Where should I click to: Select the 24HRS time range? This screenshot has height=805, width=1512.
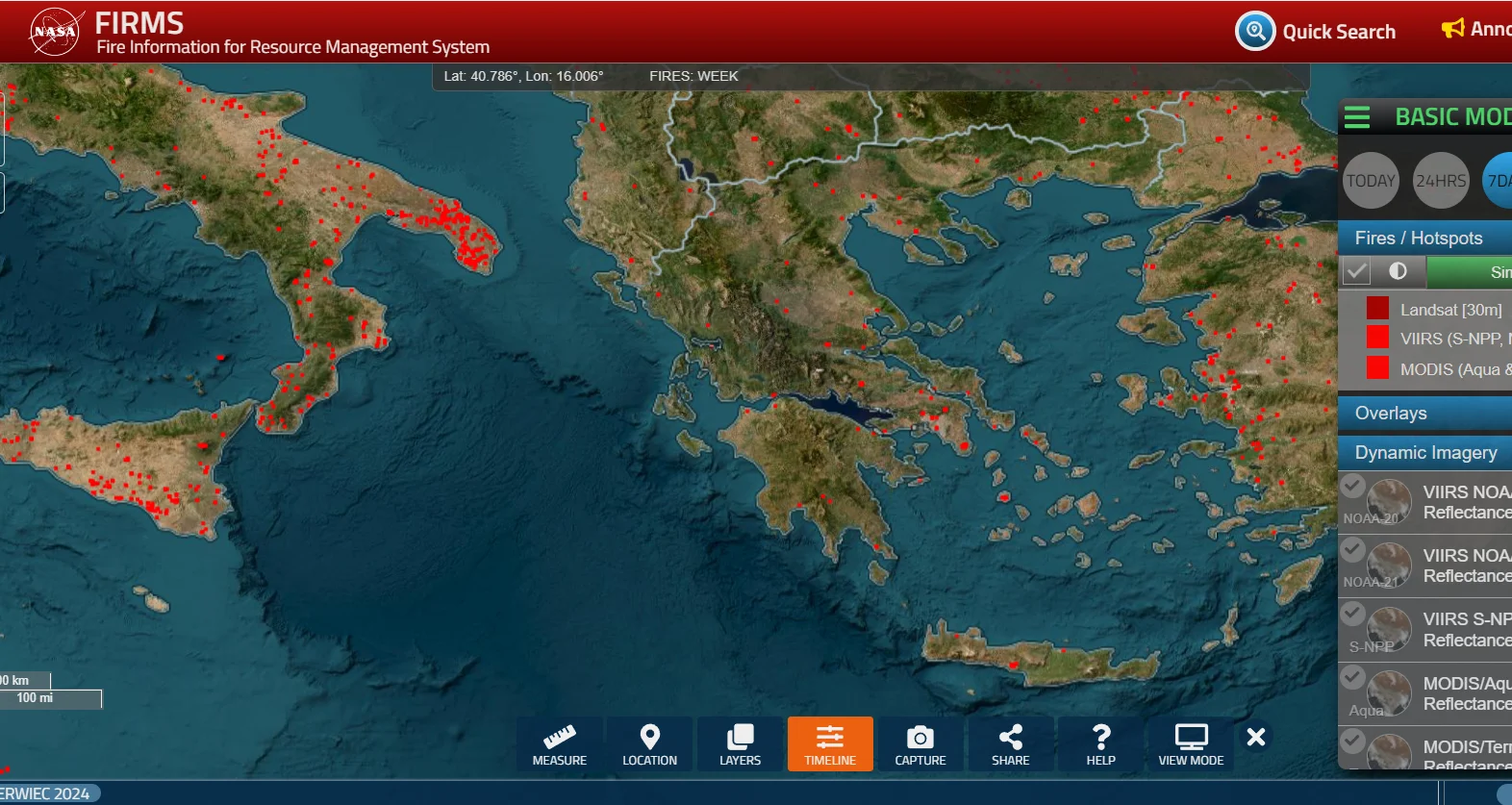[1442, 181]
